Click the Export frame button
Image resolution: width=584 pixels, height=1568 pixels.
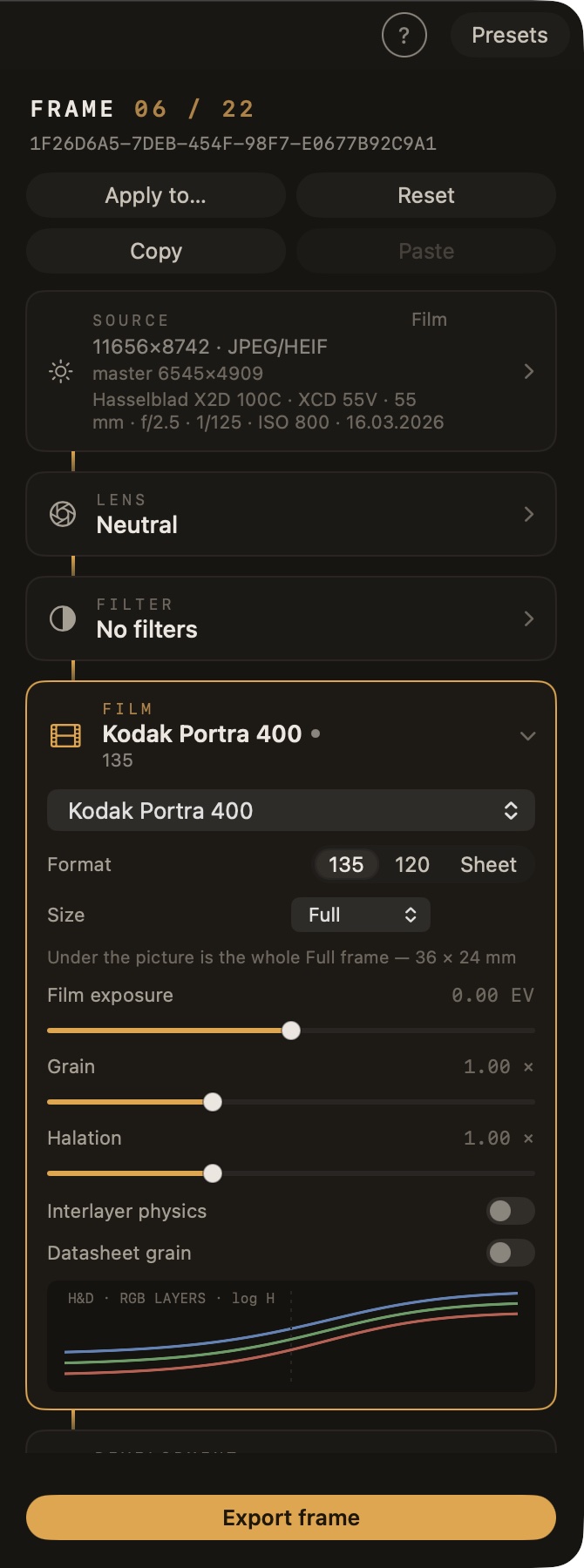pos(291,1517)
